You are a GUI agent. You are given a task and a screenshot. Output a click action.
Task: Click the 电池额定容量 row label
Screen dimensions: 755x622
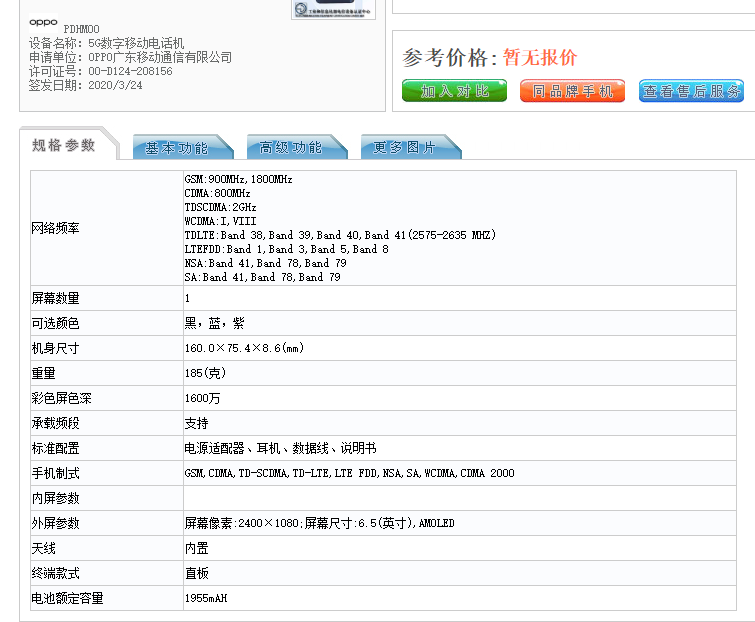67,599
